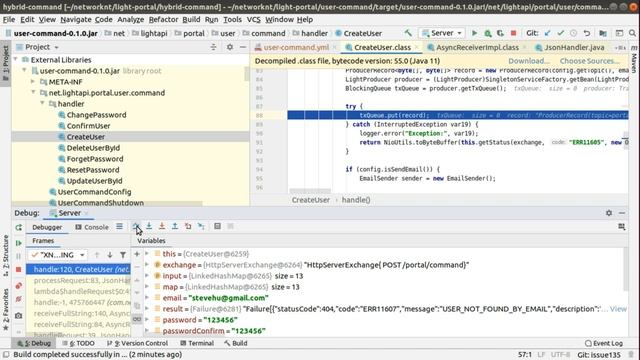Switch to the JsonHandler.java tab

point(574,47)
